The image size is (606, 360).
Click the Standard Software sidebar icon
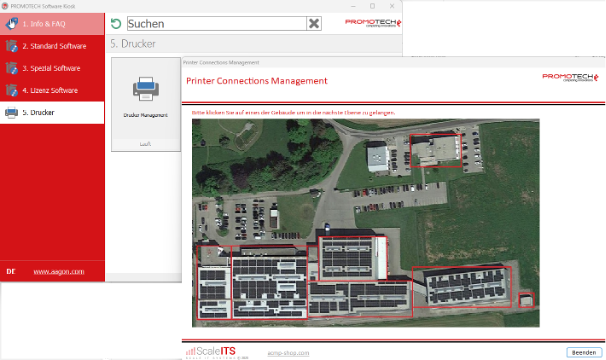pyautogui.click(x=12, y=46)
